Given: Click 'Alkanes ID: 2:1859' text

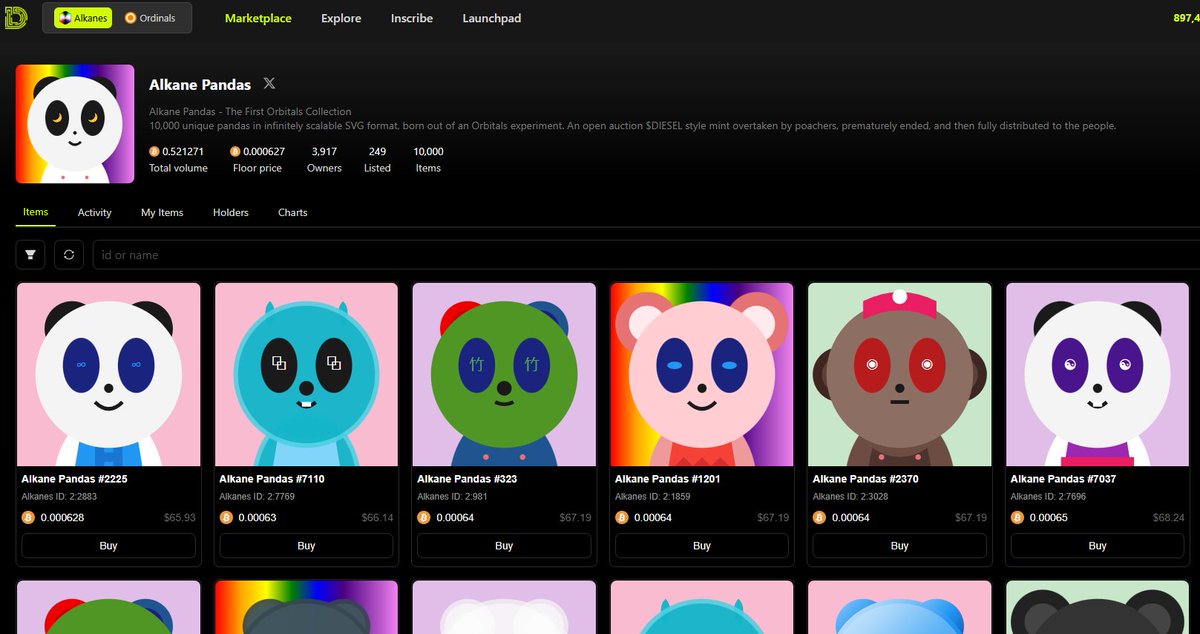Looking at the screenshot, I should tap(654, 497).
